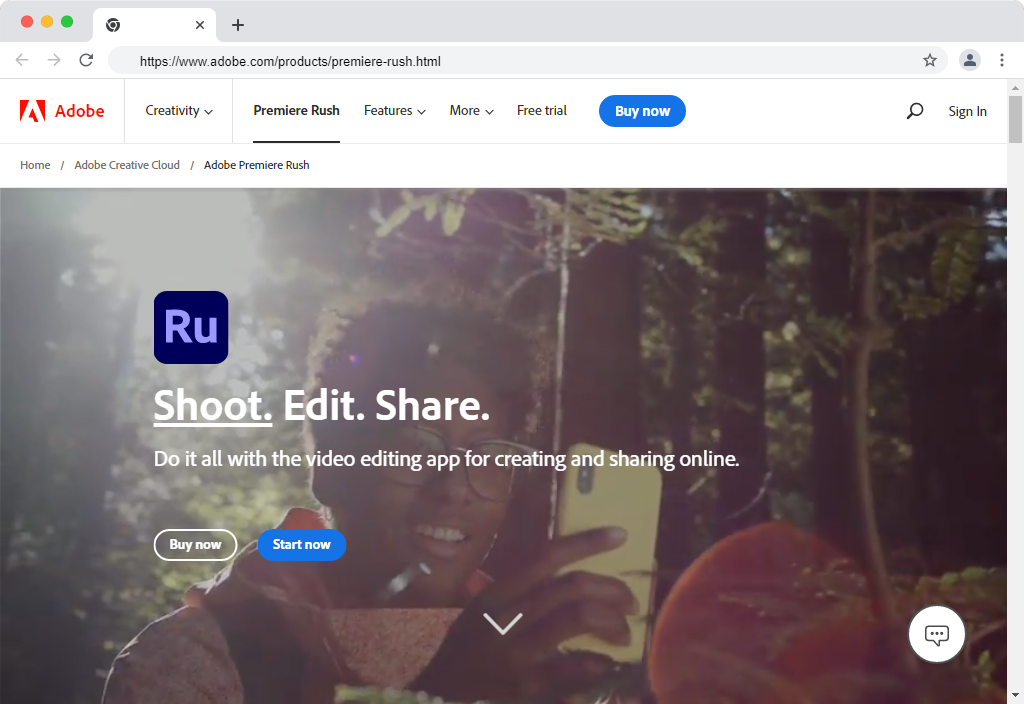Bookmark this page with star icon
Viewport: 1024px width, 704px height.
click(929, 61)
